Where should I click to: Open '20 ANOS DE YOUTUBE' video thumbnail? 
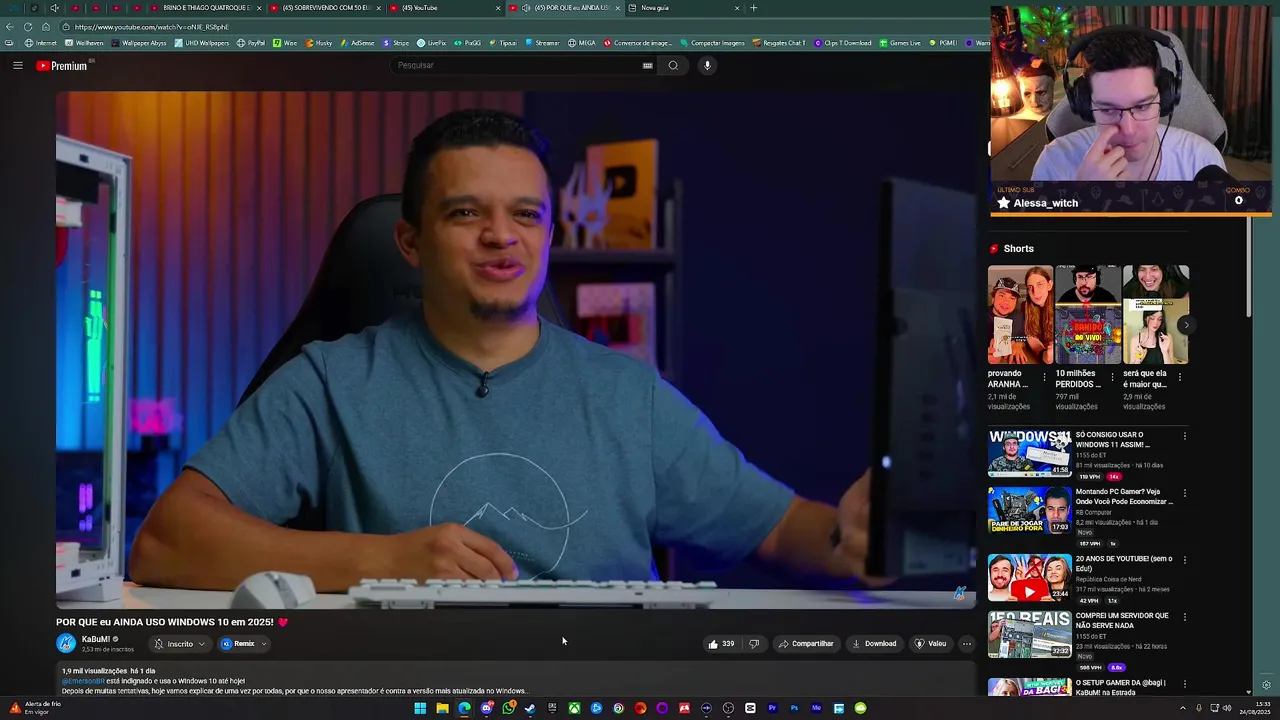pos(1030,577)
